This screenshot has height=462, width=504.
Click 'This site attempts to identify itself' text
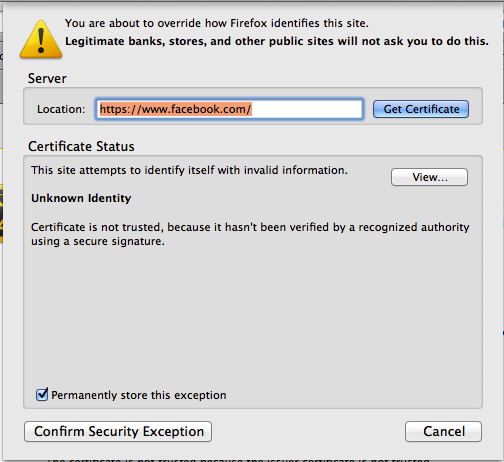coord(189,170)
